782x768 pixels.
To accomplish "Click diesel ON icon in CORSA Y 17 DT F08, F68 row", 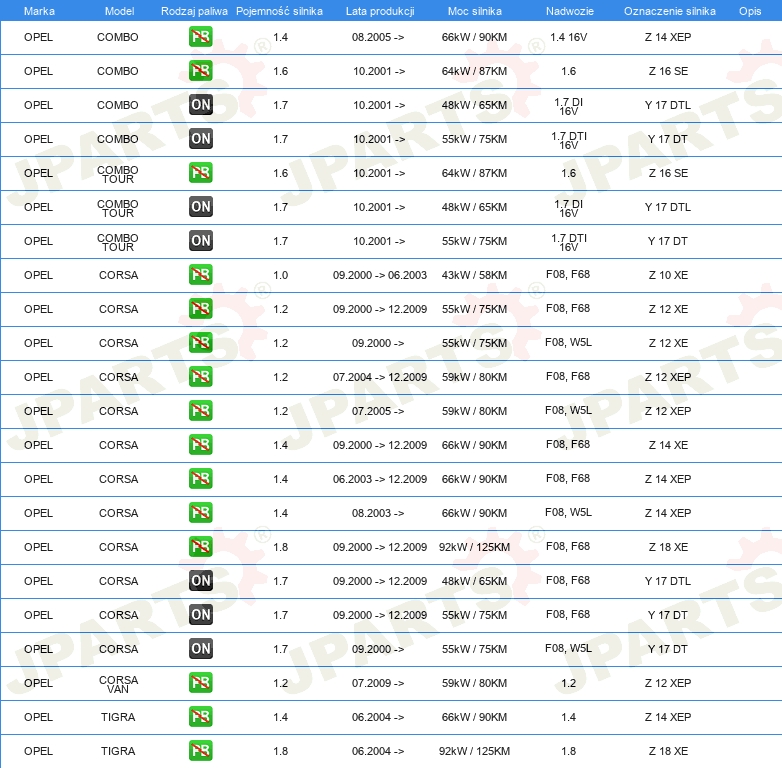I will pos(200,614).
